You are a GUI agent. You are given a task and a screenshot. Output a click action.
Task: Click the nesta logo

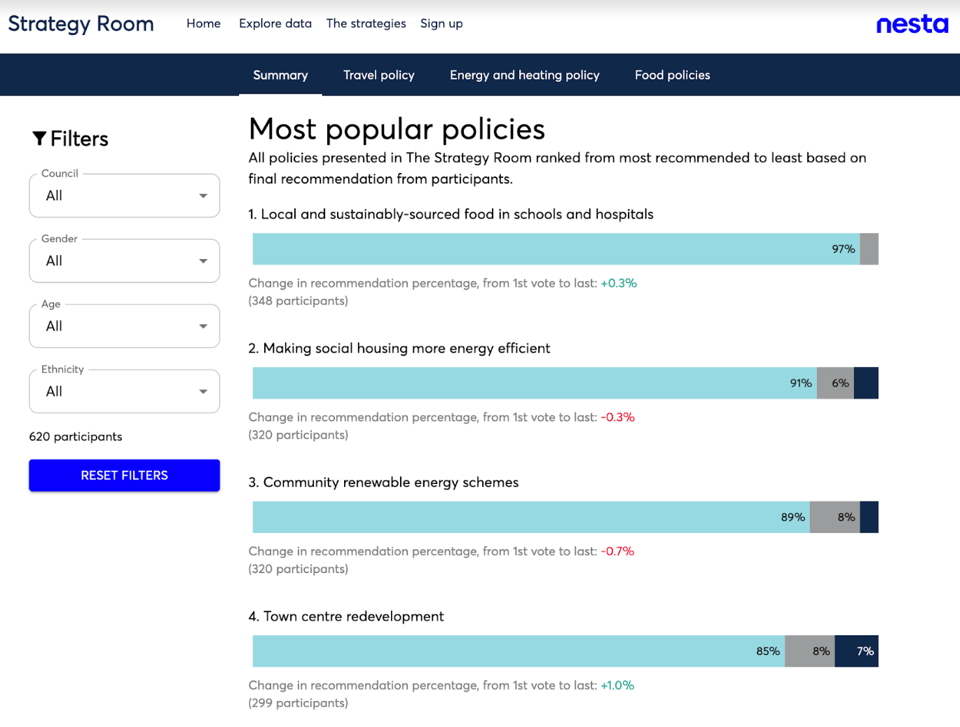[x=911, y=24]
